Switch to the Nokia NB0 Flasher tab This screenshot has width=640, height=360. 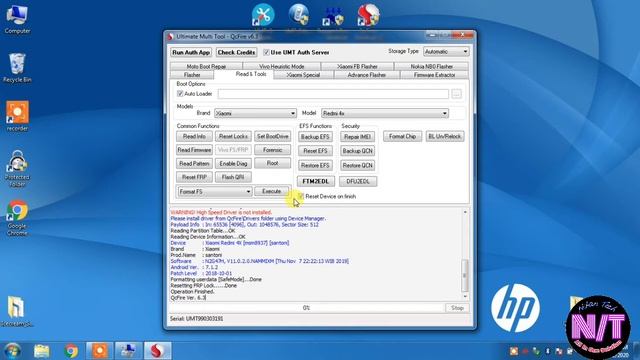pos(431,66)
